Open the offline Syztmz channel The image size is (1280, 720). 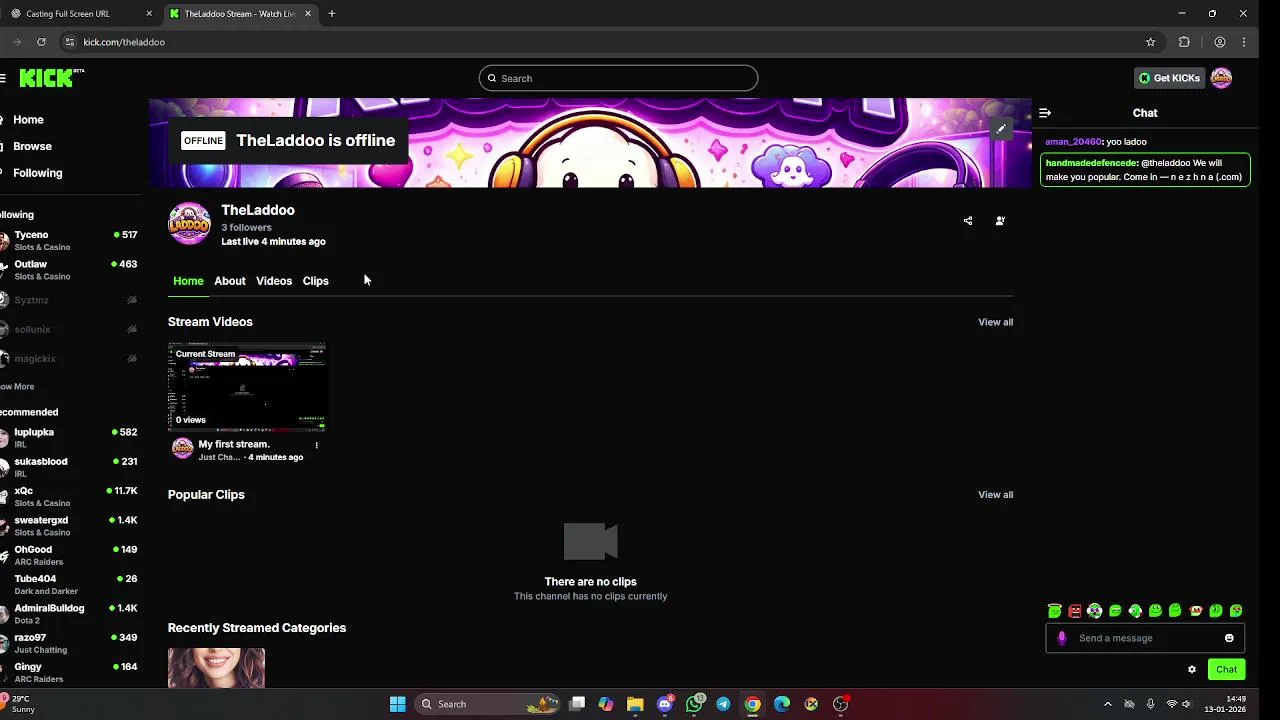[x=70, y=300]
